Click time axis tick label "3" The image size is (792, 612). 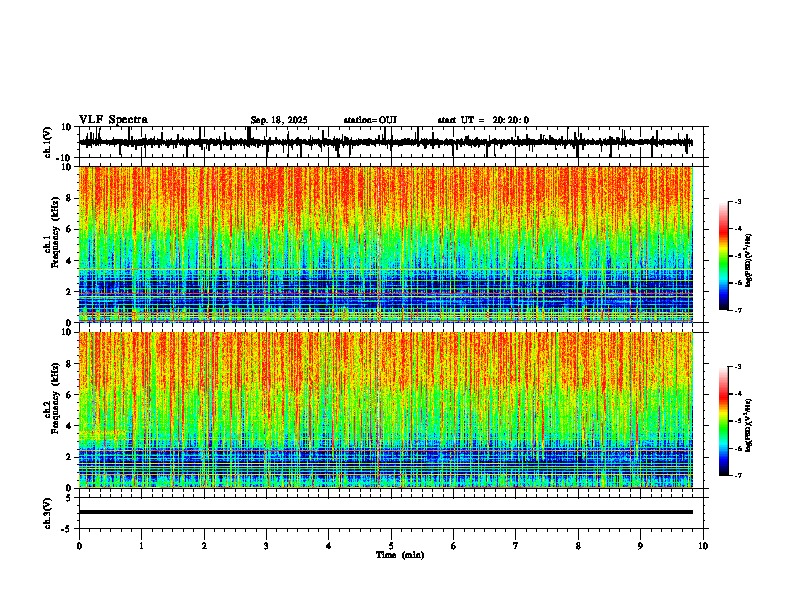(x=266, y=546)
